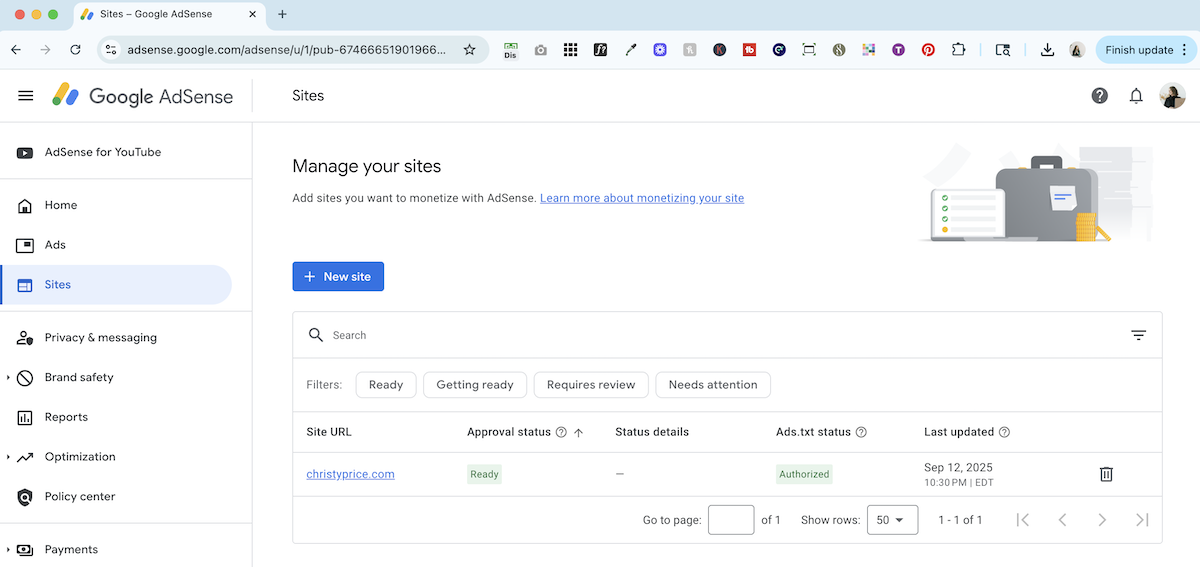Screen dimensions: 1200x567
Task: Click the Site URL column header
Action: tap(329, 432)
